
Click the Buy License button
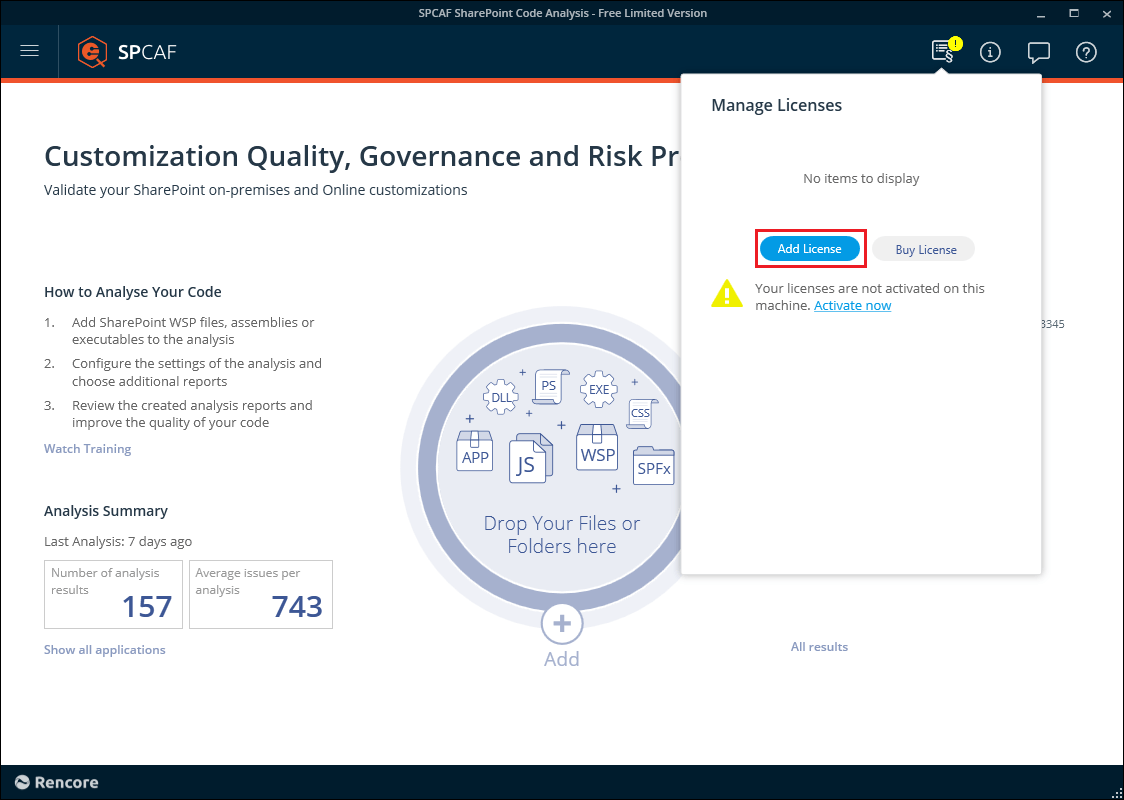924,249
